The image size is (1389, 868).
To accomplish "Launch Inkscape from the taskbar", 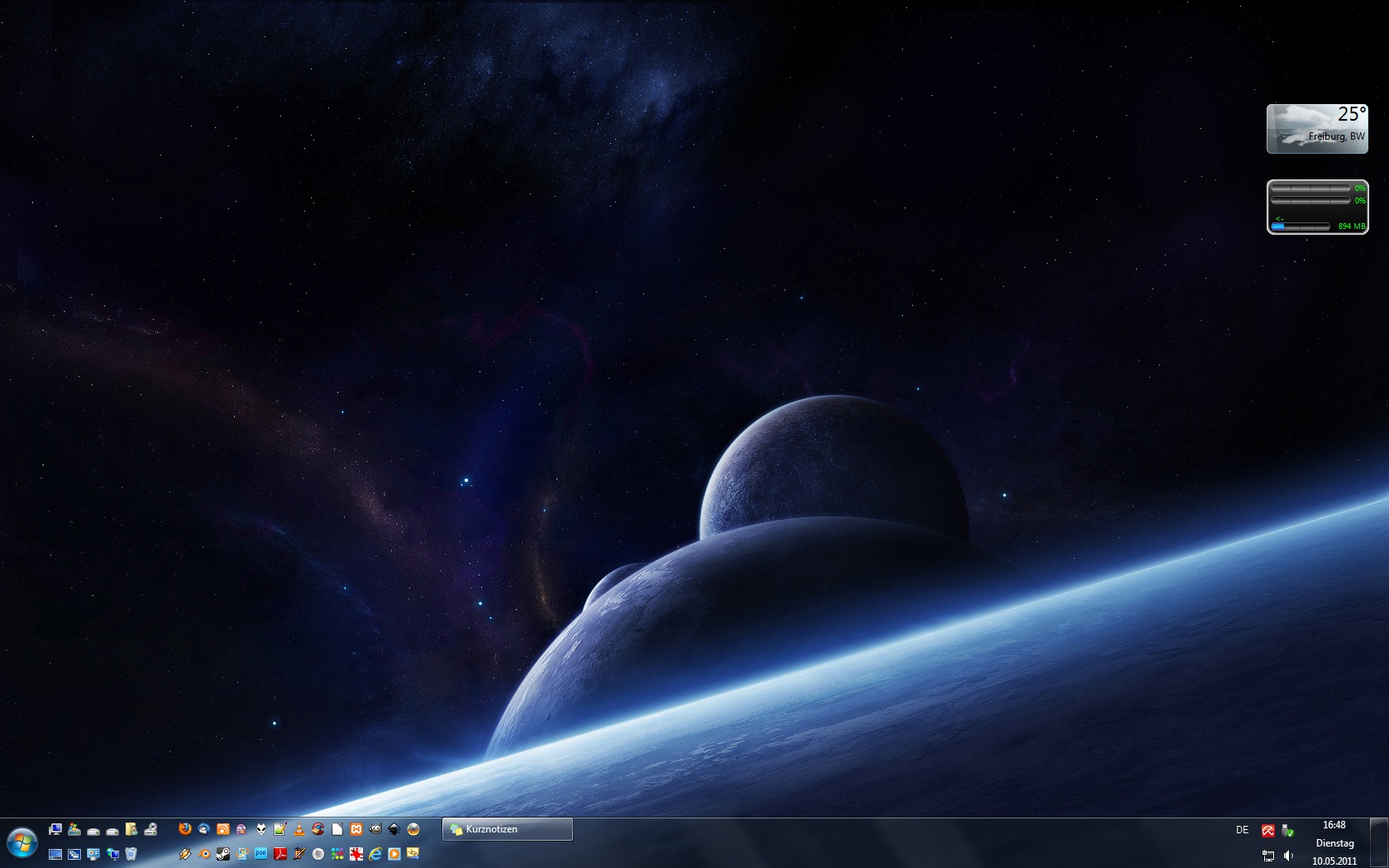I will (x=394, y=829).
